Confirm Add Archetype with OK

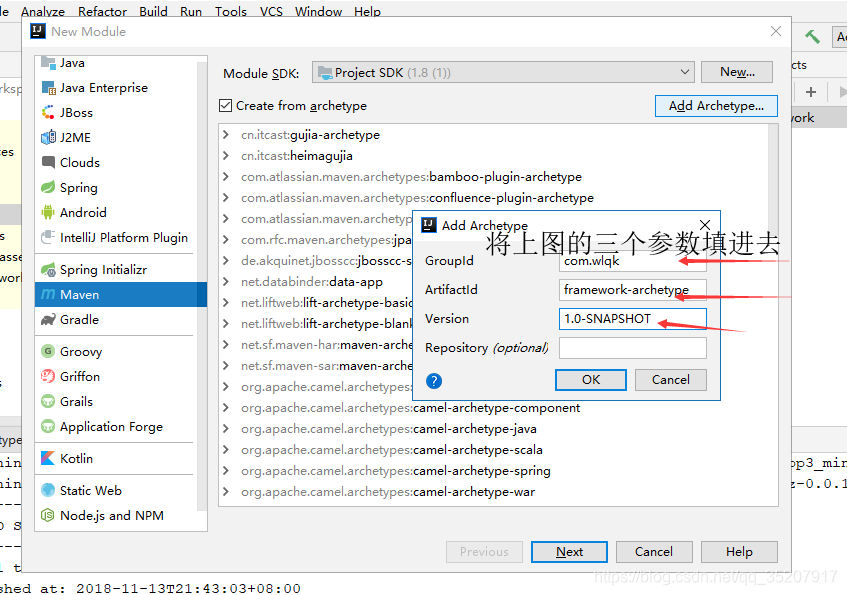pos(591,380)
